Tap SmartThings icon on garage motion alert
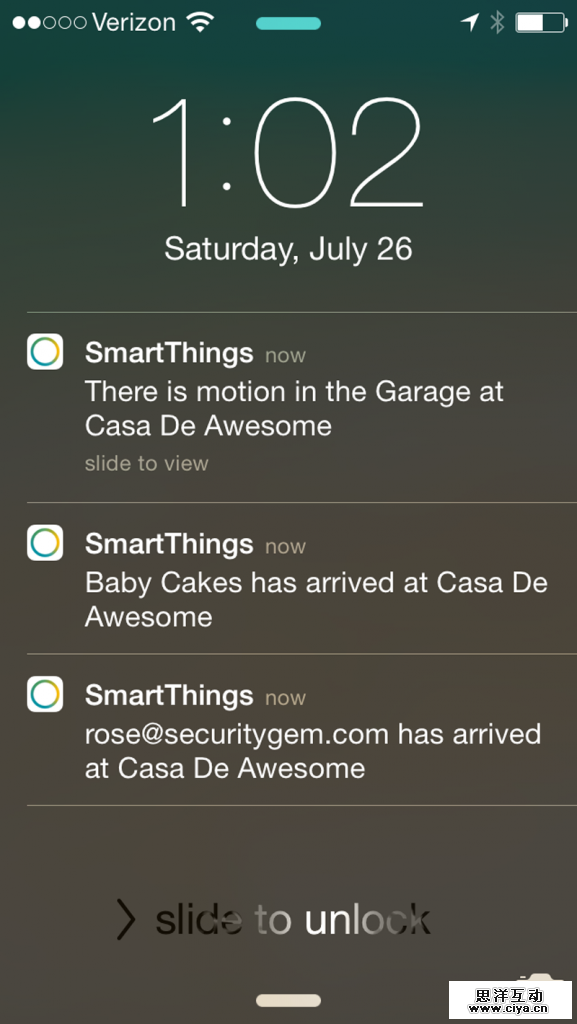 coord(45,352)
